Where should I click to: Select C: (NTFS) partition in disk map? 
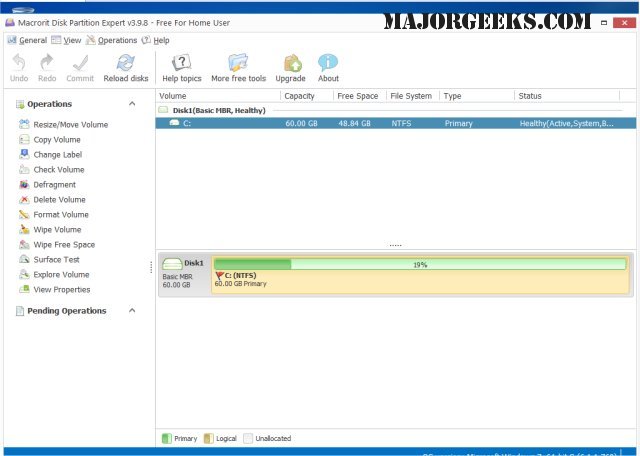coord(420,276)
